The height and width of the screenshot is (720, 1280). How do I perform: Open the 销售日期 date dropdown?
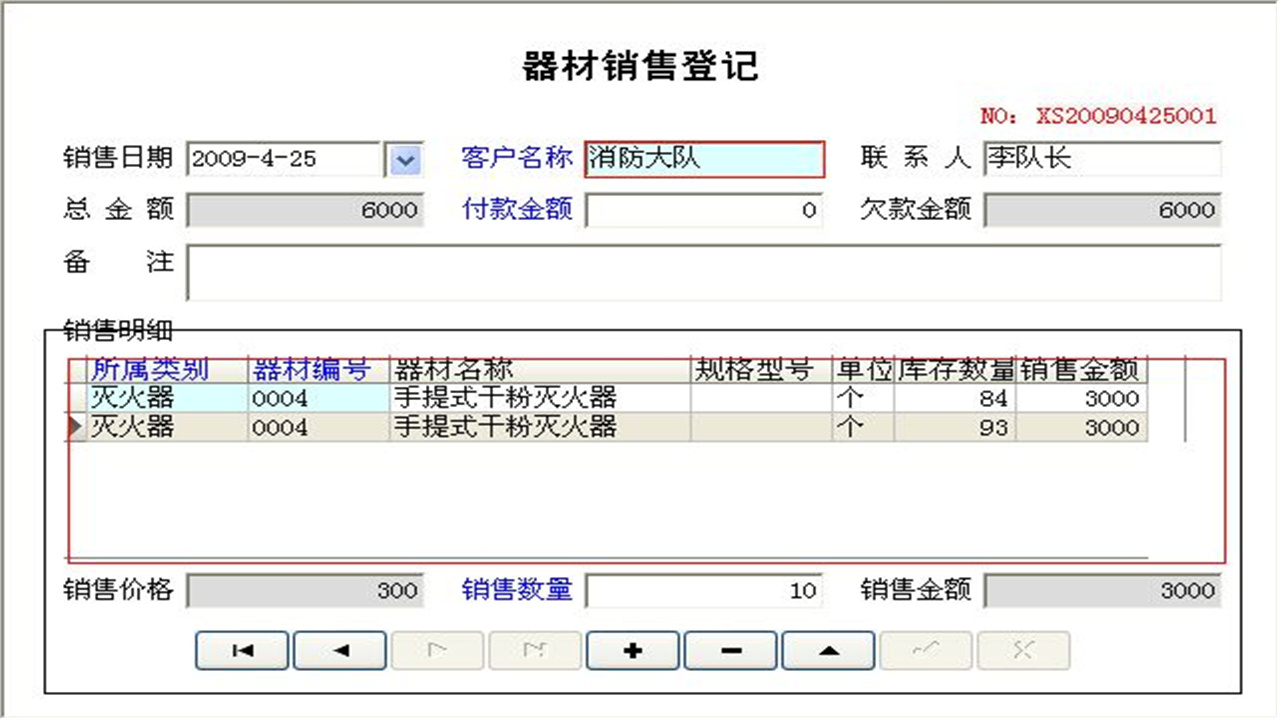(x=405, y=159)
